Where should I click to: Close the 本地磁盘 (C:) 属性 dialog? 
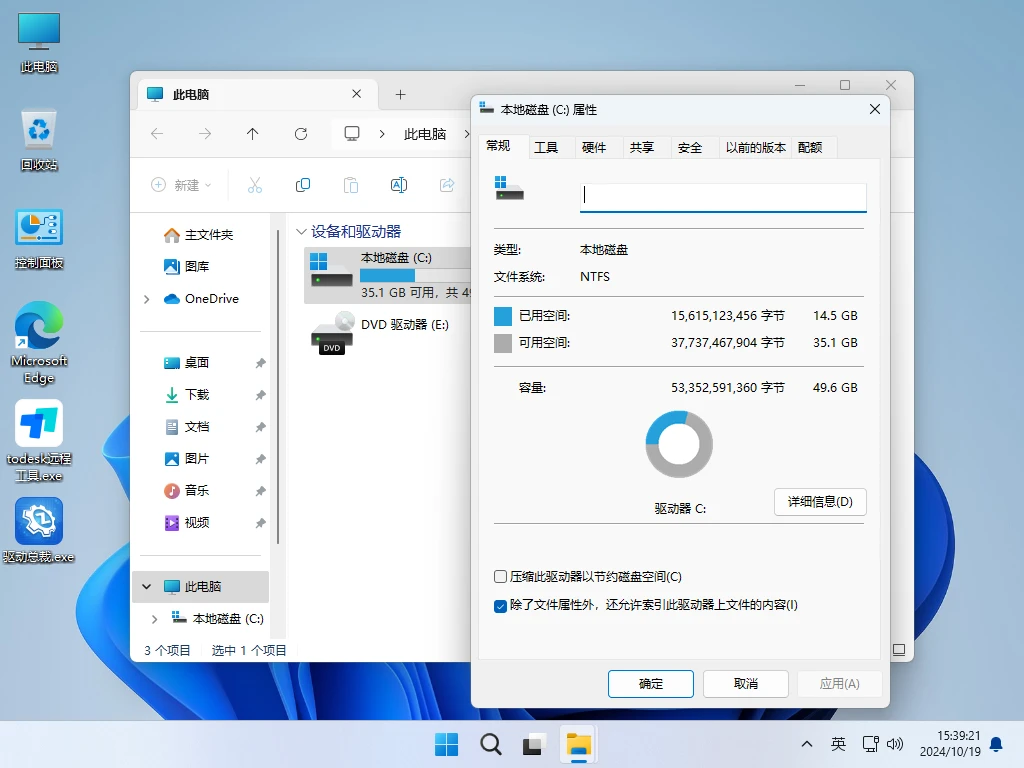[875, 109]
